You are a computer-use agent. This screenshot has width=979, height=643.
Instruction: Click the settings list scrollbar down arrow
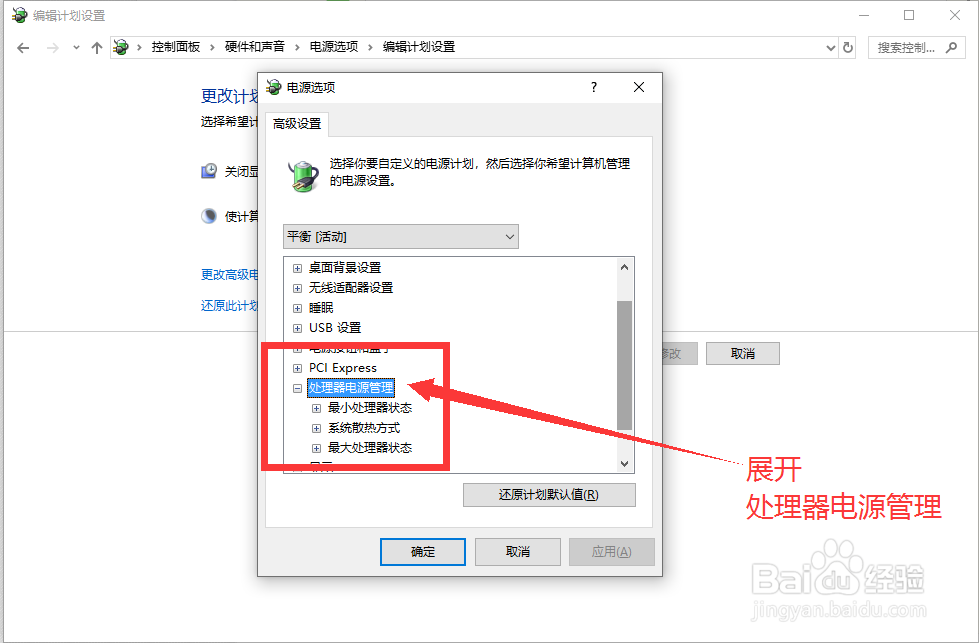coord(624,464)
